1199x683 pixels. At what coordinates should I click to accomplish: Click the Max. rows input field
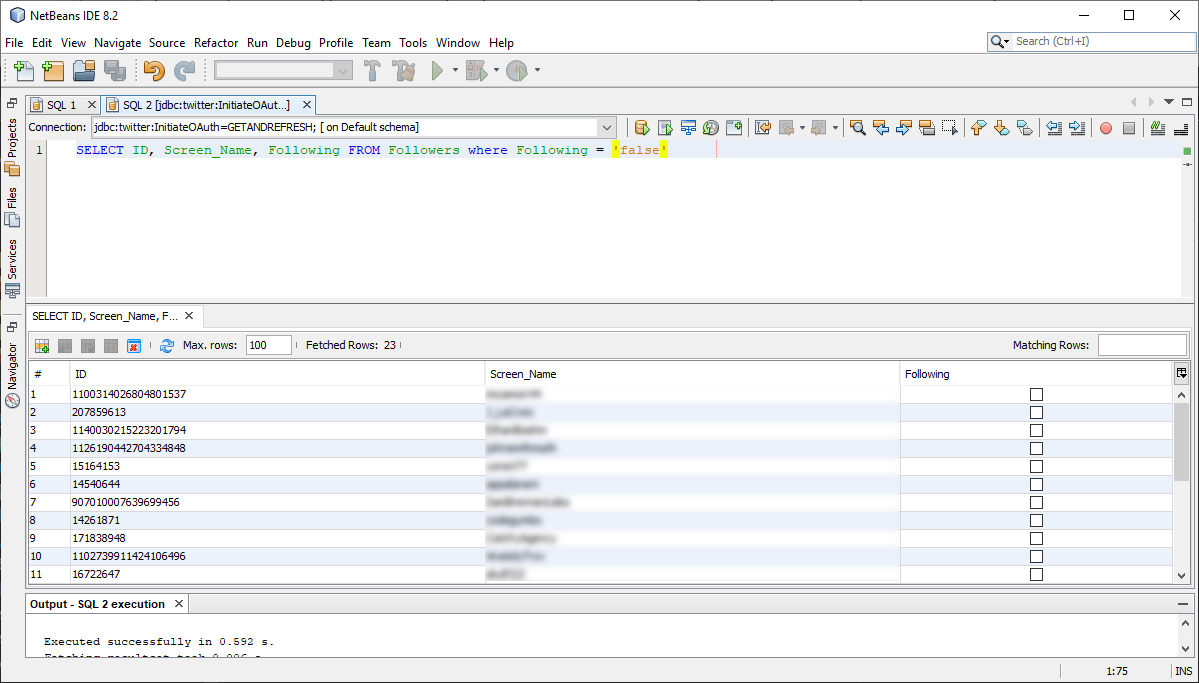268,345
